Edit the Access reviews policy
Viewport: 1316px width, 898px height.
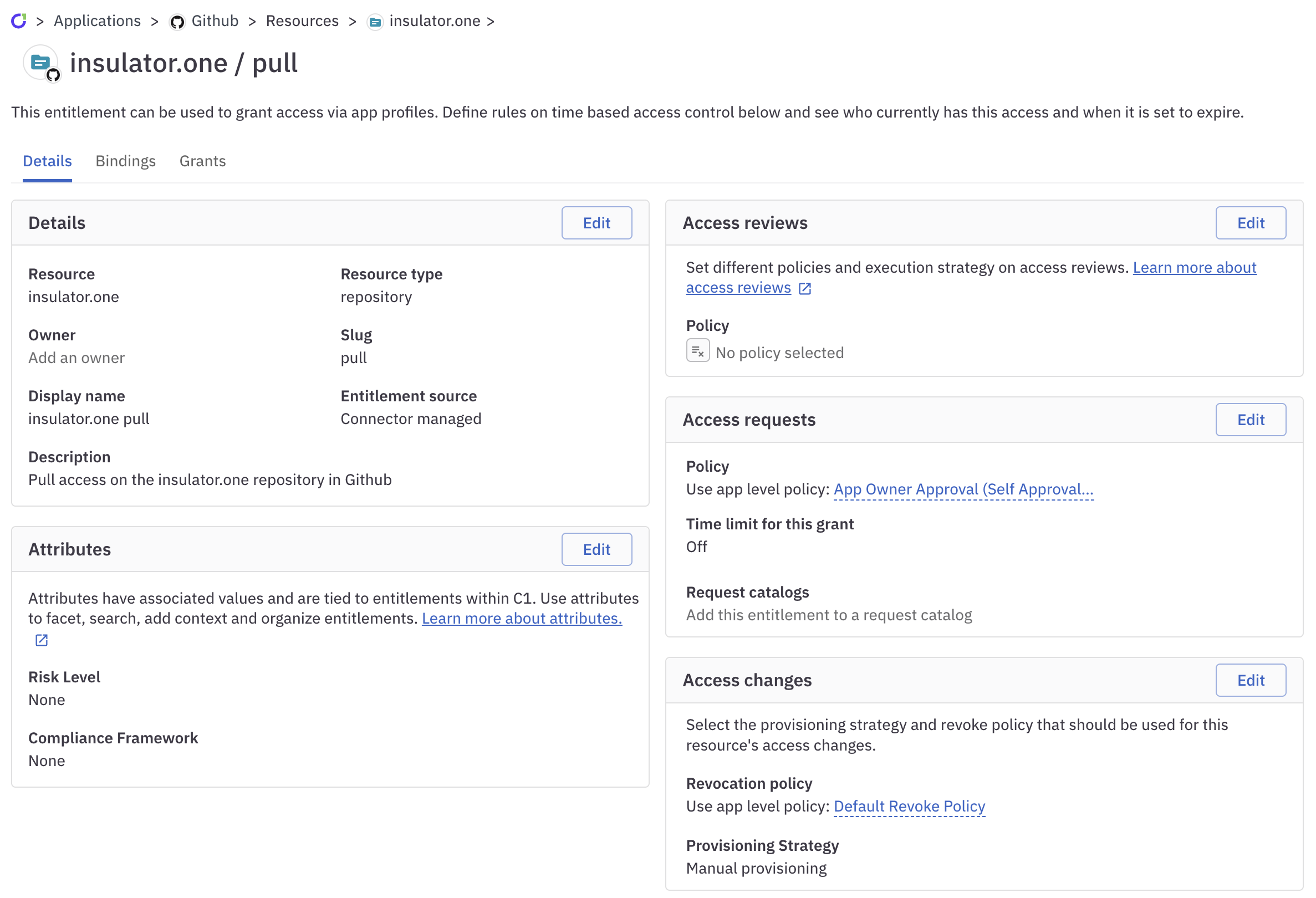pyautogui.click(x=1251, y=222)
